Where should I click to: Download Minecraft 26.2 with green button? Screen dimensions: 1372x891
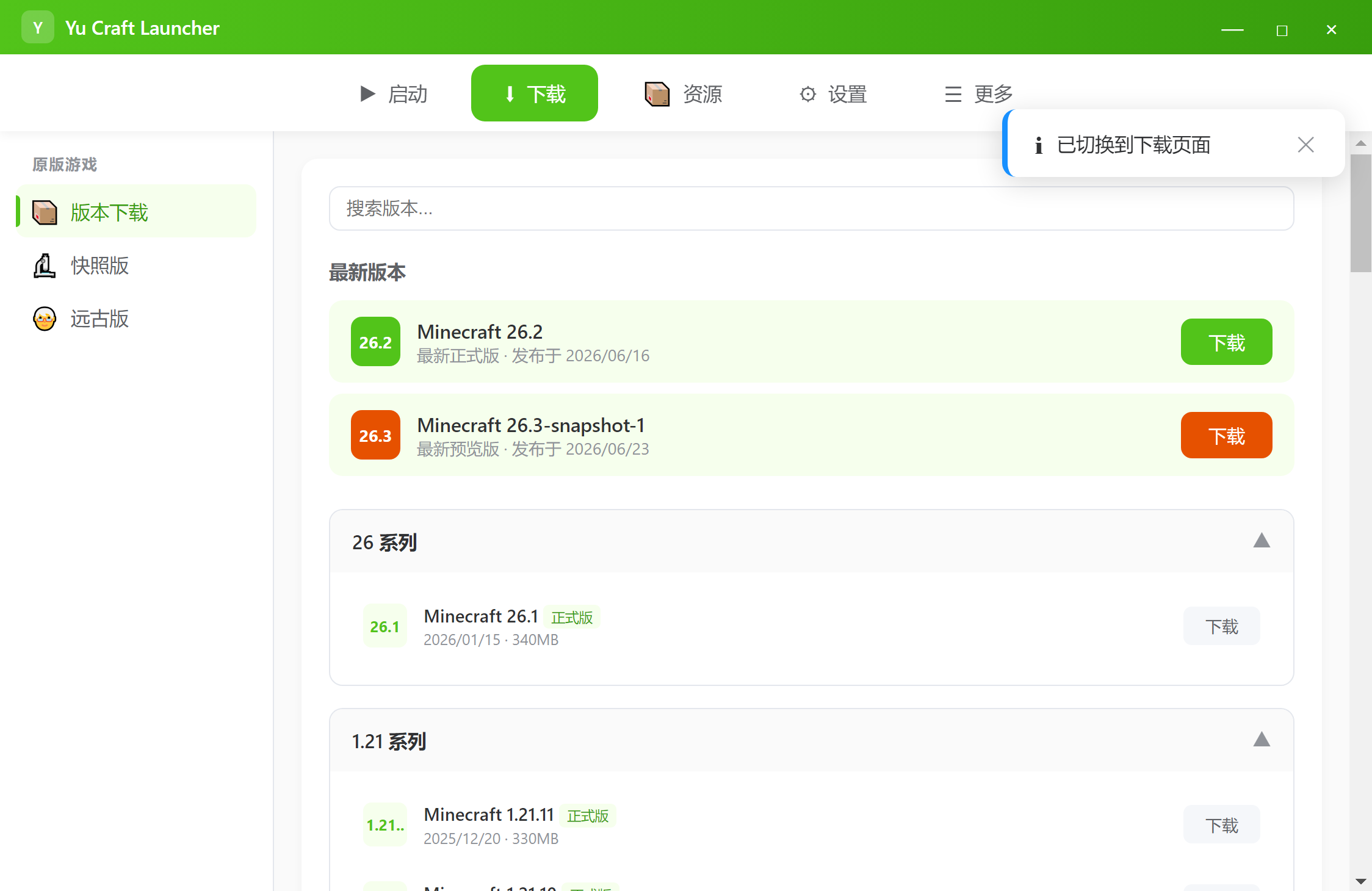coord(1226,342)
